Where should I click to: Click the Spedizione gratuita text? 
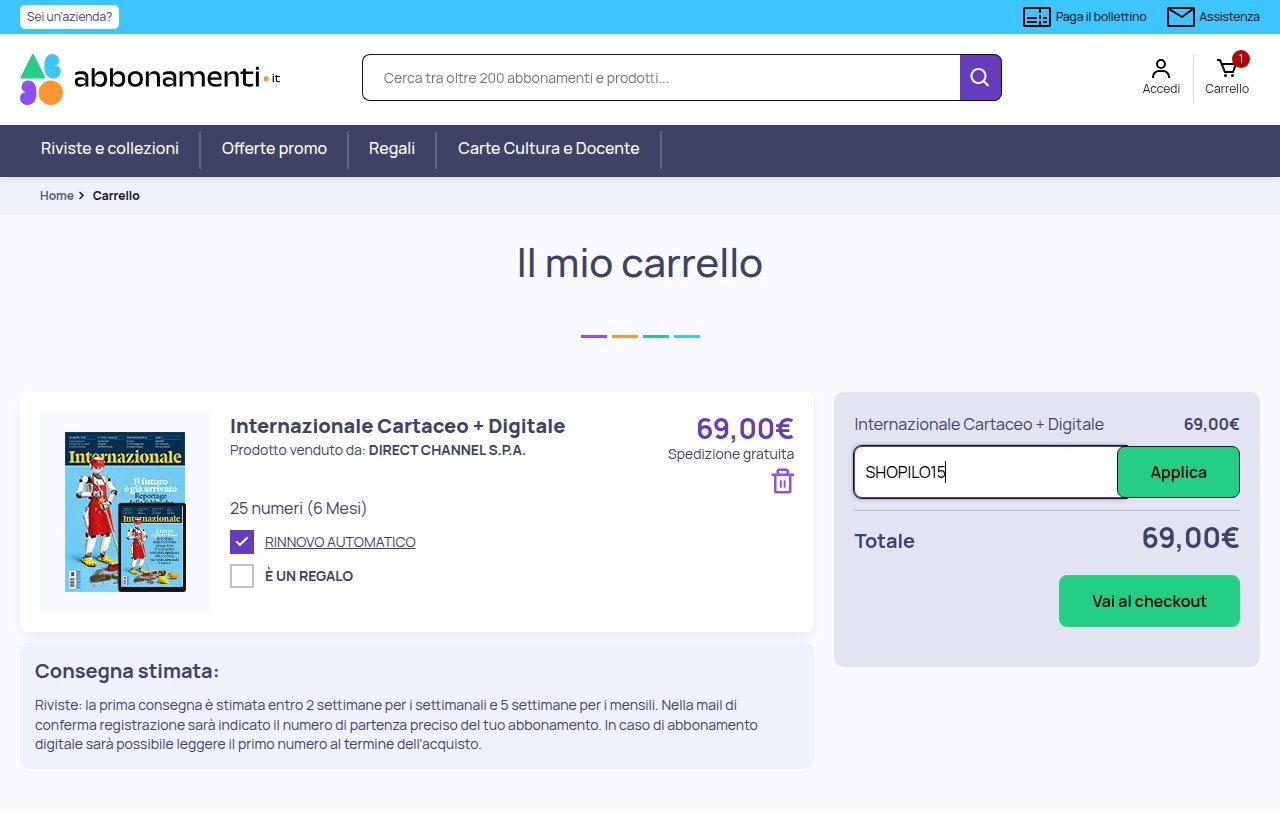click(731, 454)
